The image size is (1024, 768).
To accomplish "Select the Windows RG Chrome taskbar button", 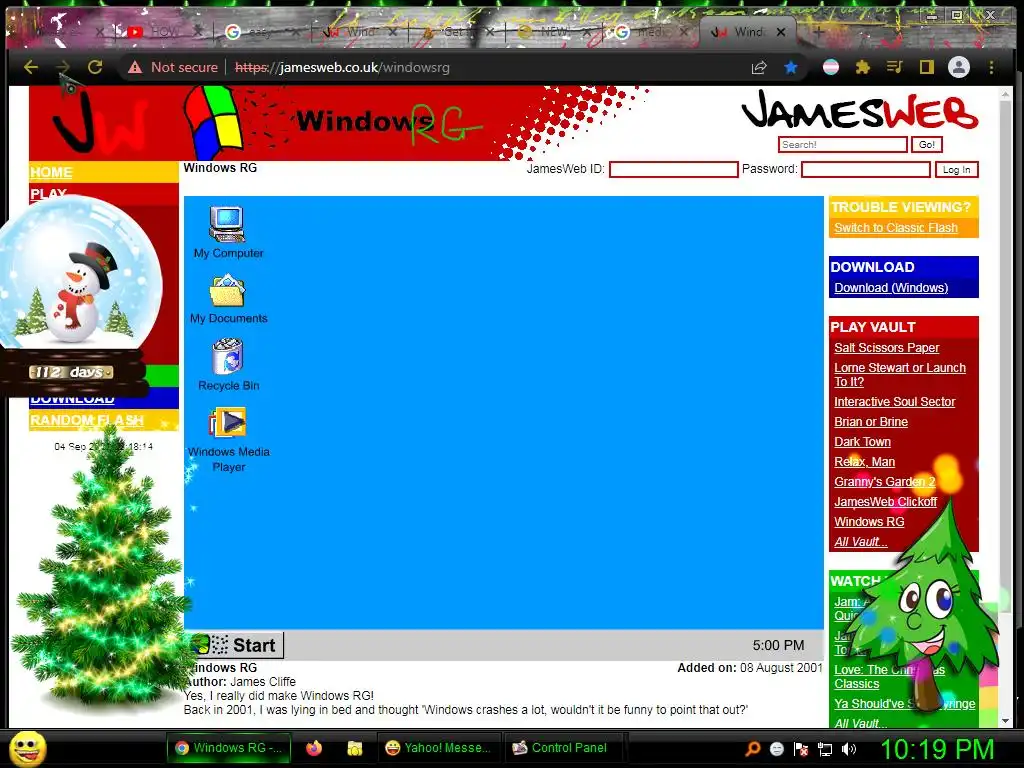I will coord(229,748).
